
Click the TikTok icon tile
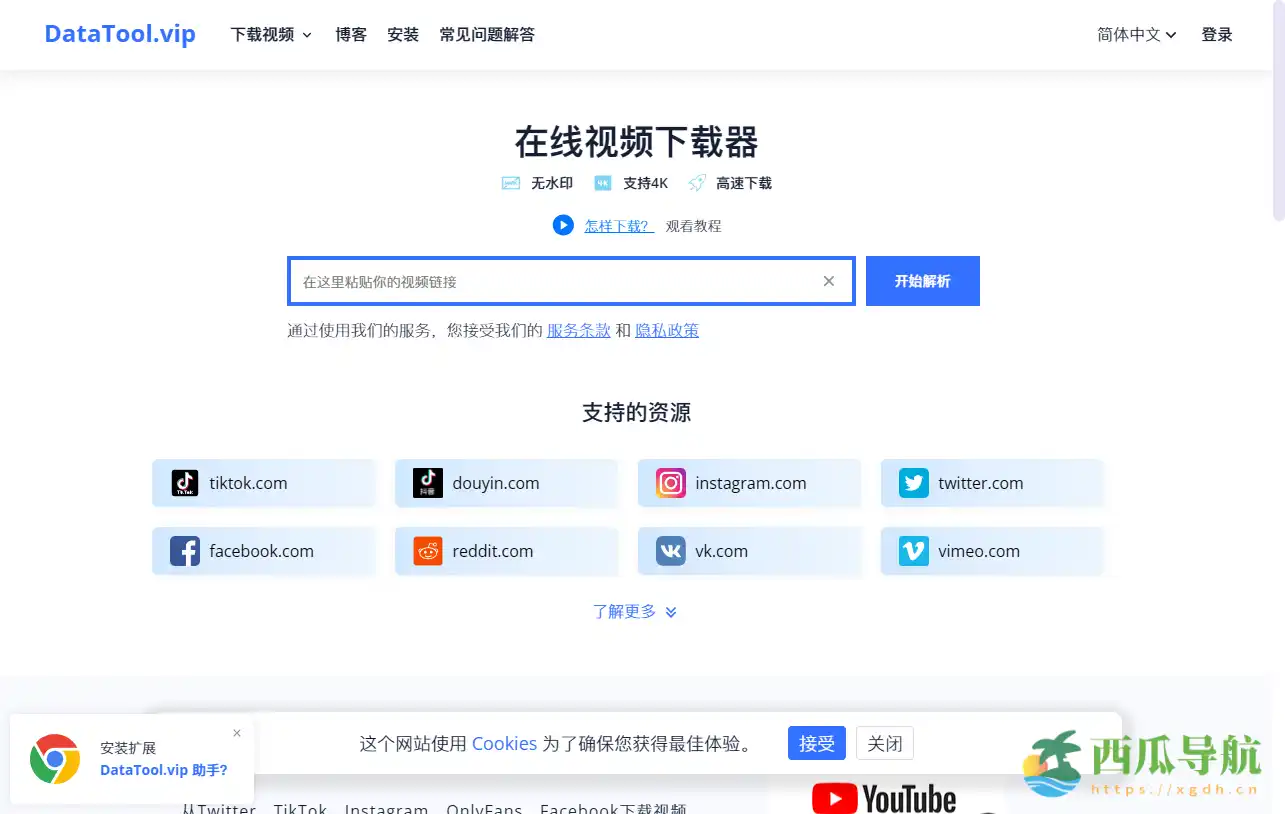(185, 483)
